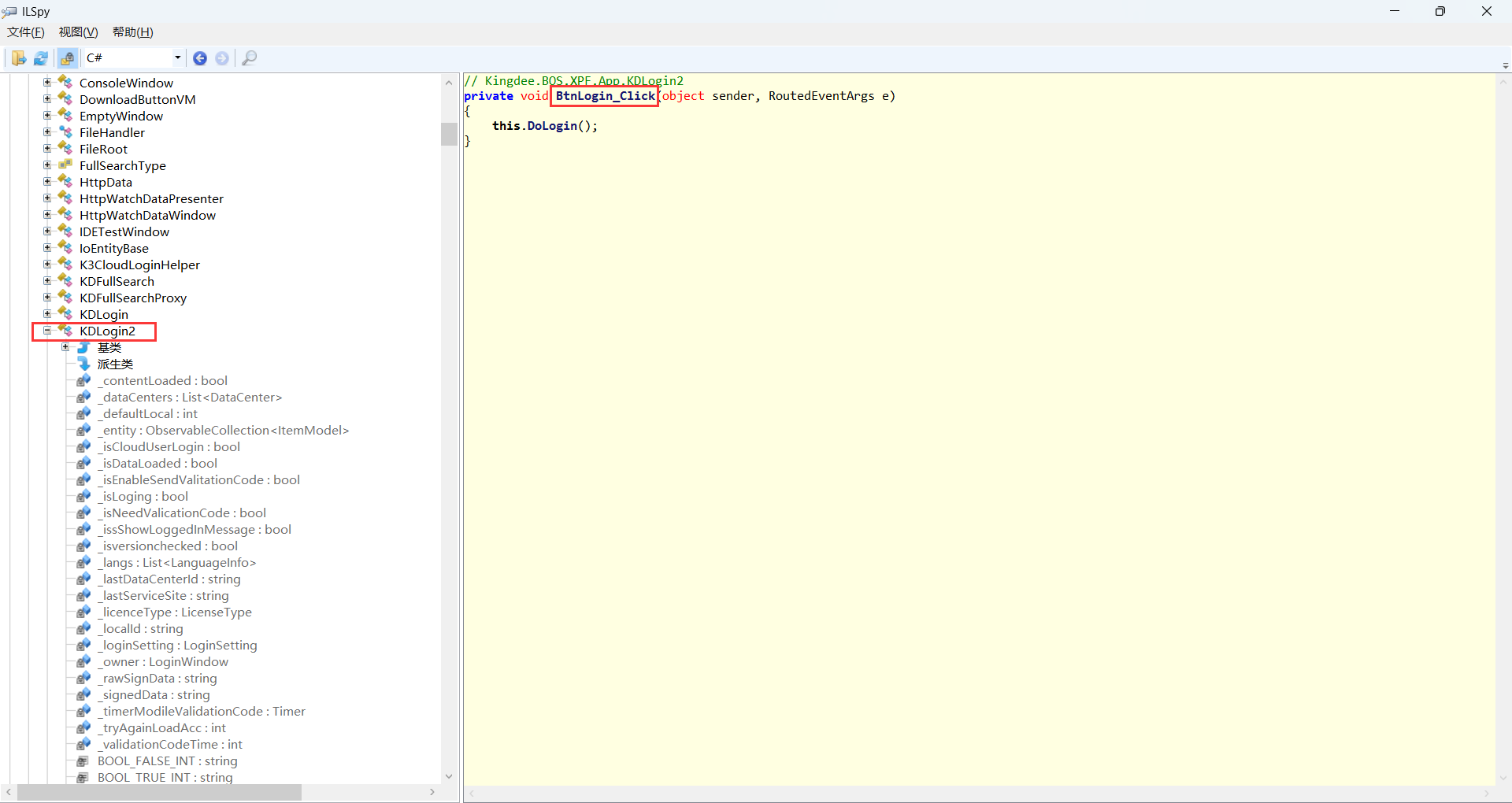Navigate back with the blue arrow
Image resolution: width=1512 pixels, height=803 pixels.
point(200,58)
